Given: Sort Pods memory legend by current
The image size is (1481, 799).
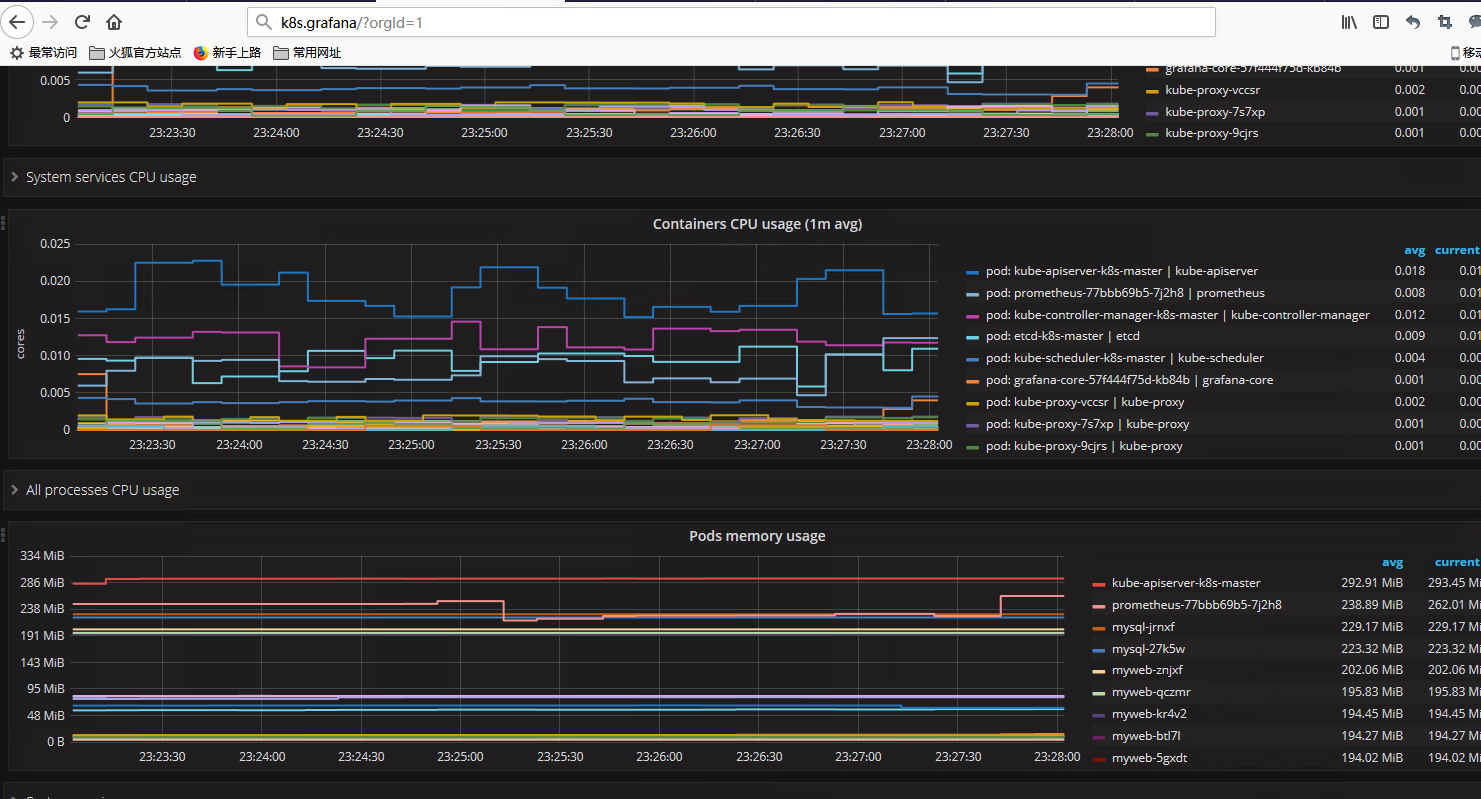Looking at the screenshot, I should click(x=1457, y=562).
